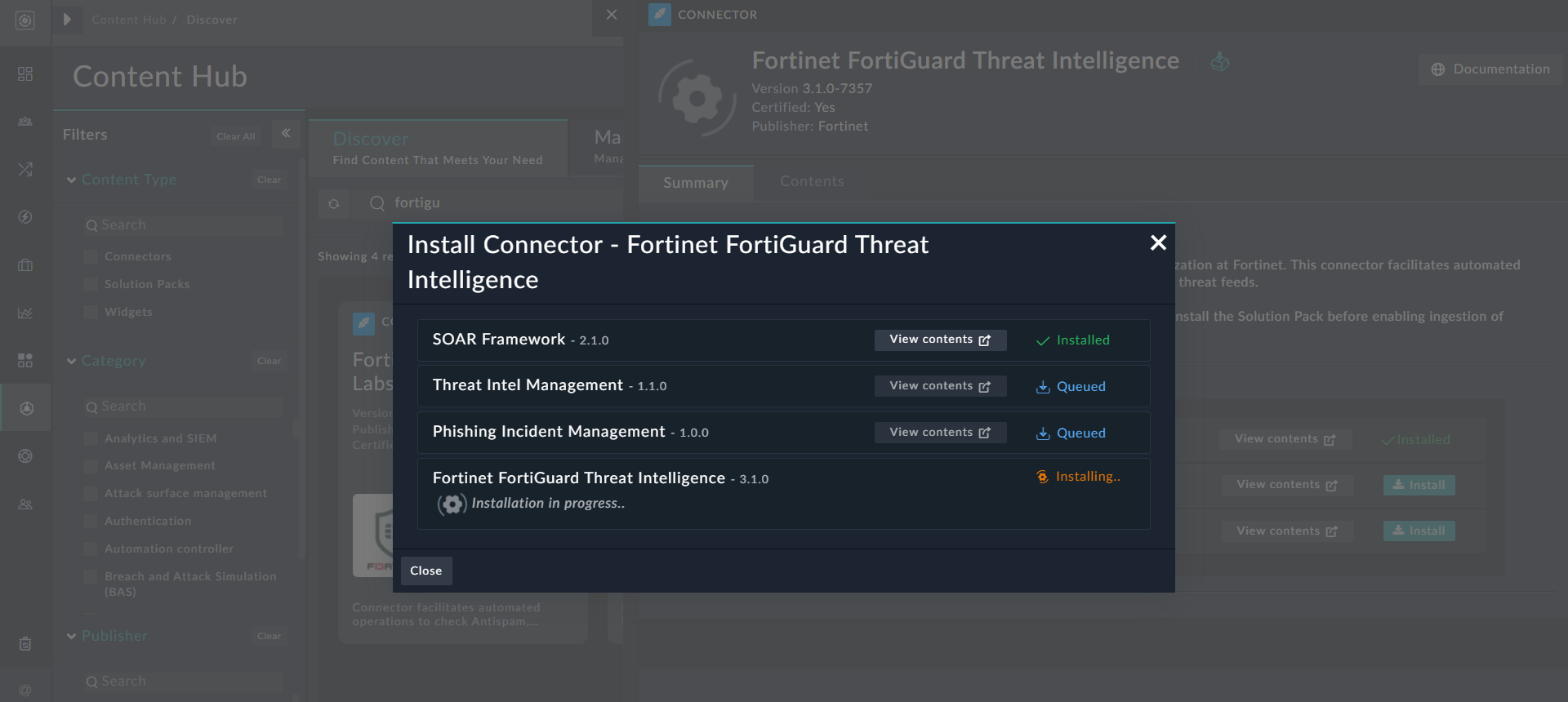Expand the navigation sidebar arrow icon
Screen dimensions: 1568x702
(x=67, y=20)
